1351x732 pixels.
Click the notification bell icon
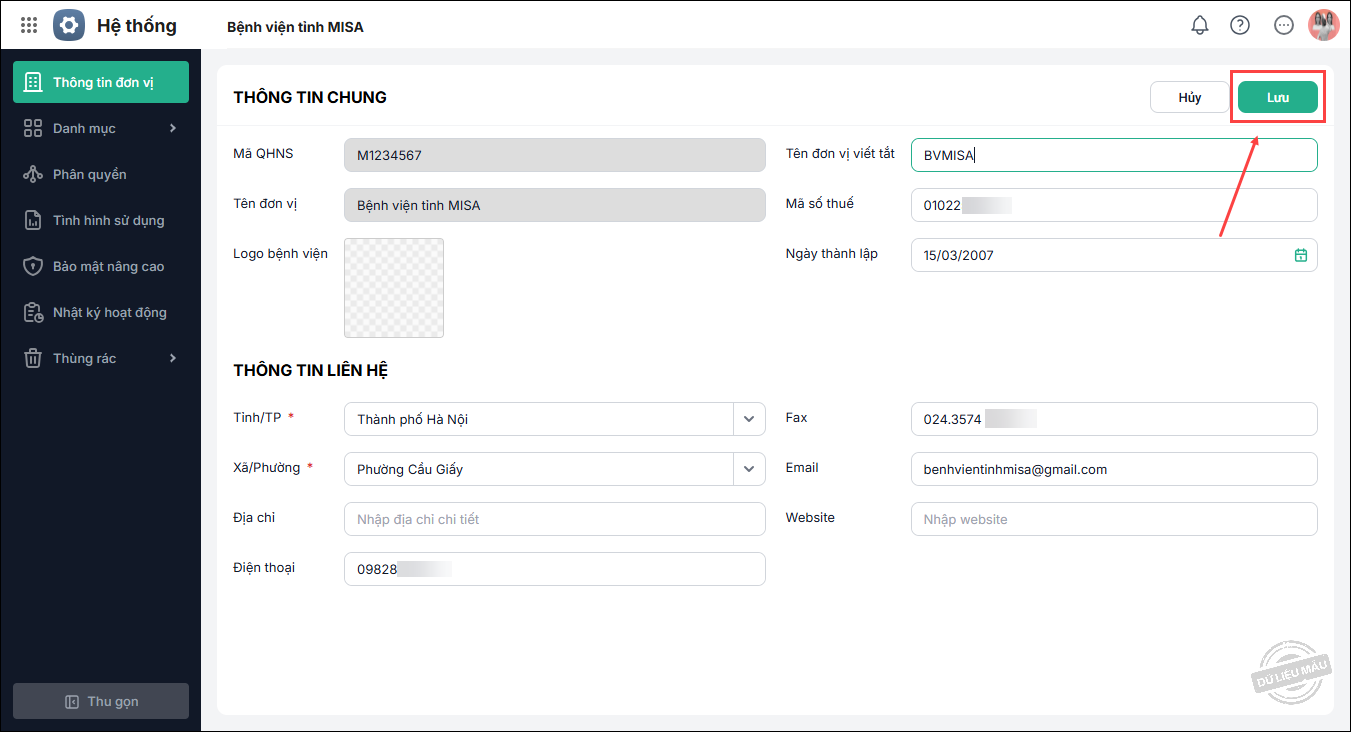point(1200,25)
